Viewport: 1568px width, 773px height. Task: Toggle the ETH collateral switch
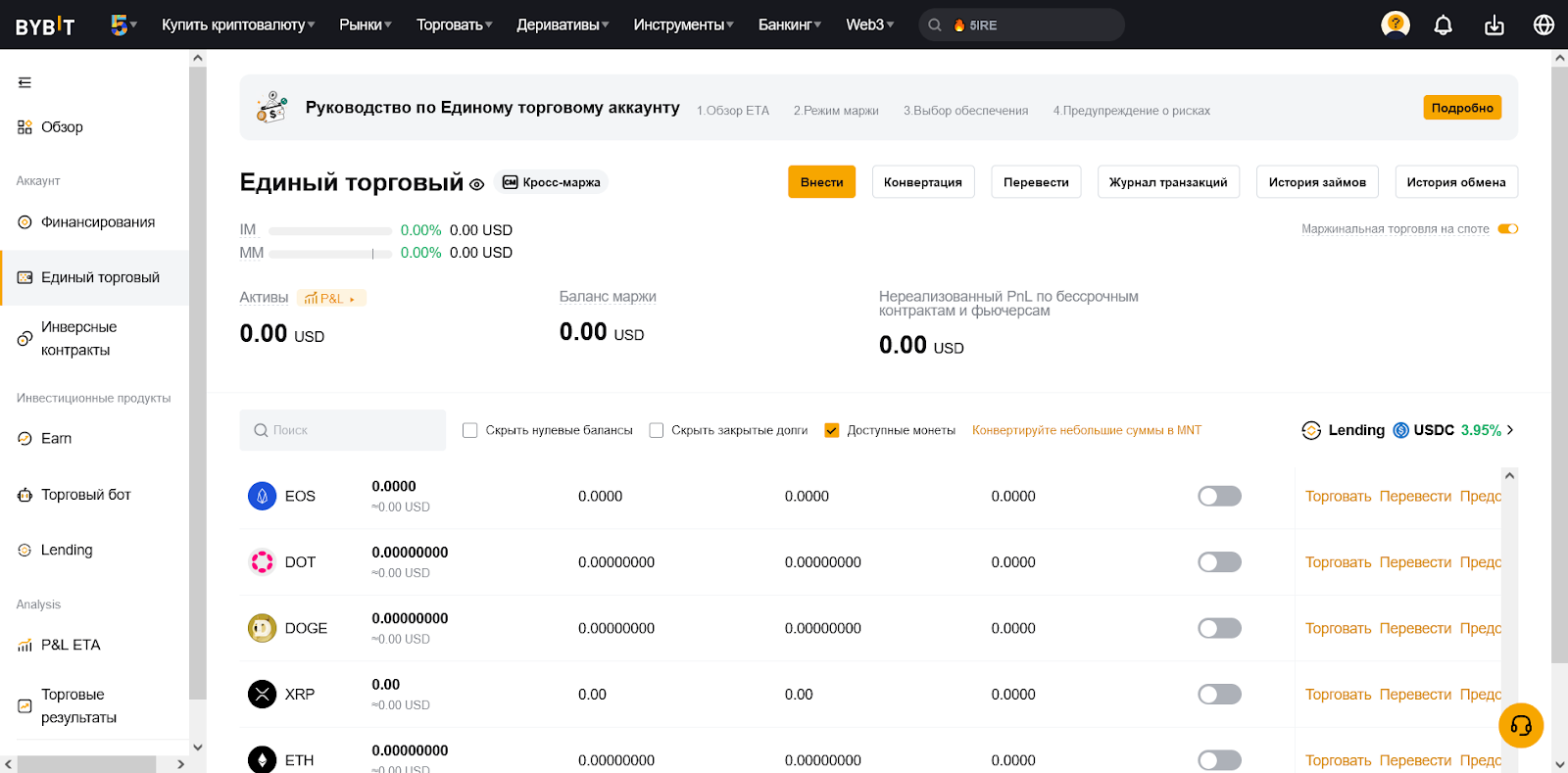tap(1219, 760)
